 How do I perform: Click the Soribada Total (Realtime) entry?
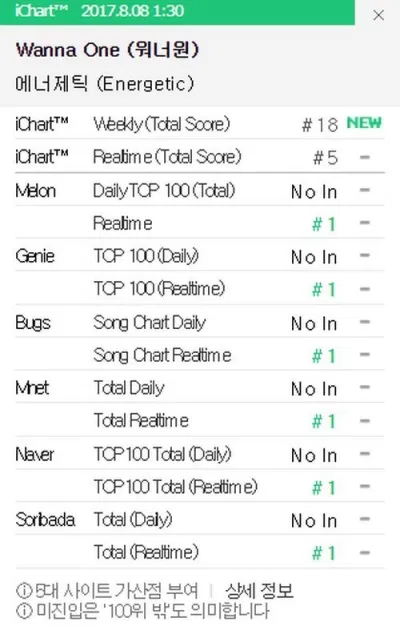[x=146, y=552]
